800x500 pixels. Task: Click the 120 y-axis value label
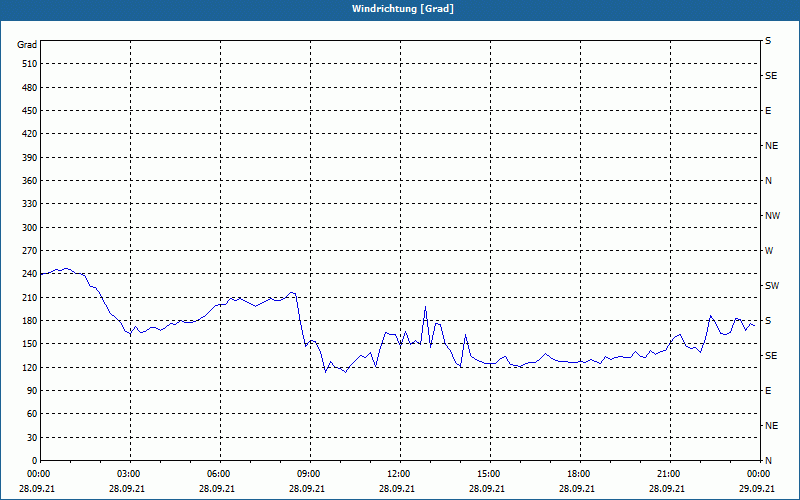pos(30,367)
